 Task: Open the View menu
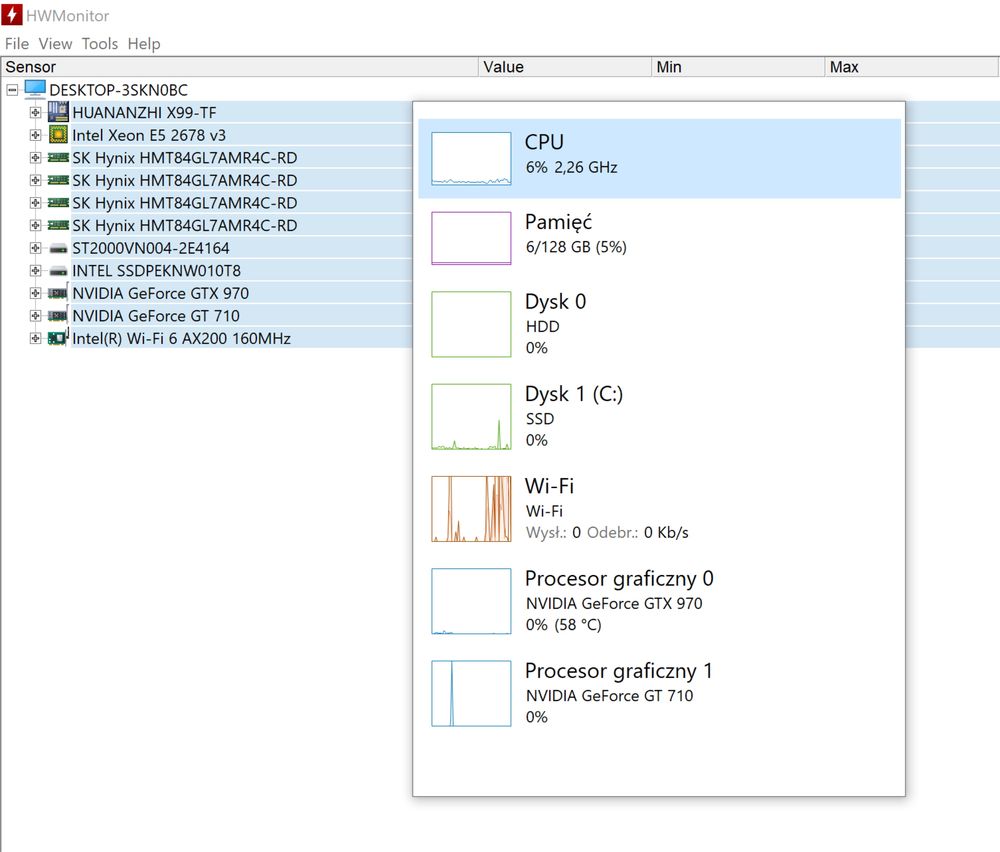(55, 43)
